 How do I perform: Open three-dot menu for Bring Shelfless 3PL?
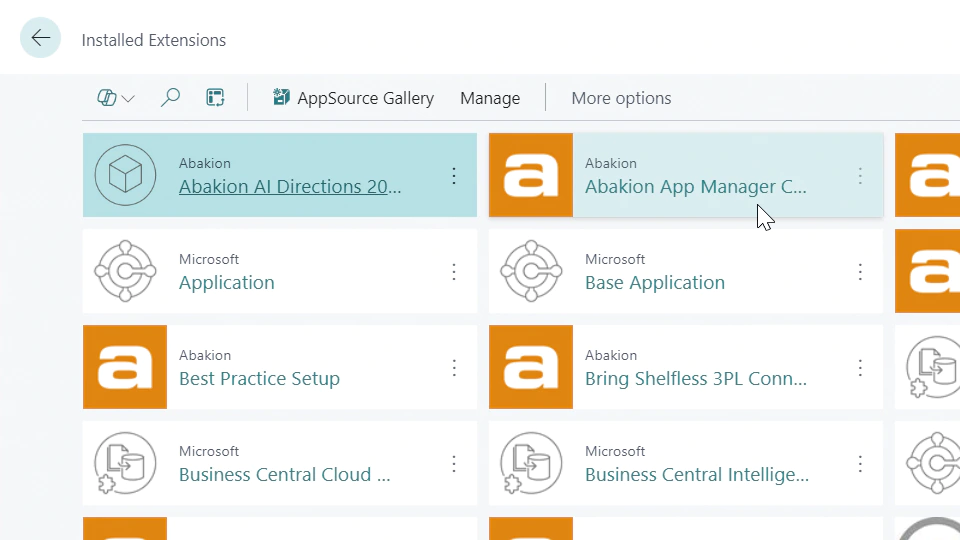(860, 367)
